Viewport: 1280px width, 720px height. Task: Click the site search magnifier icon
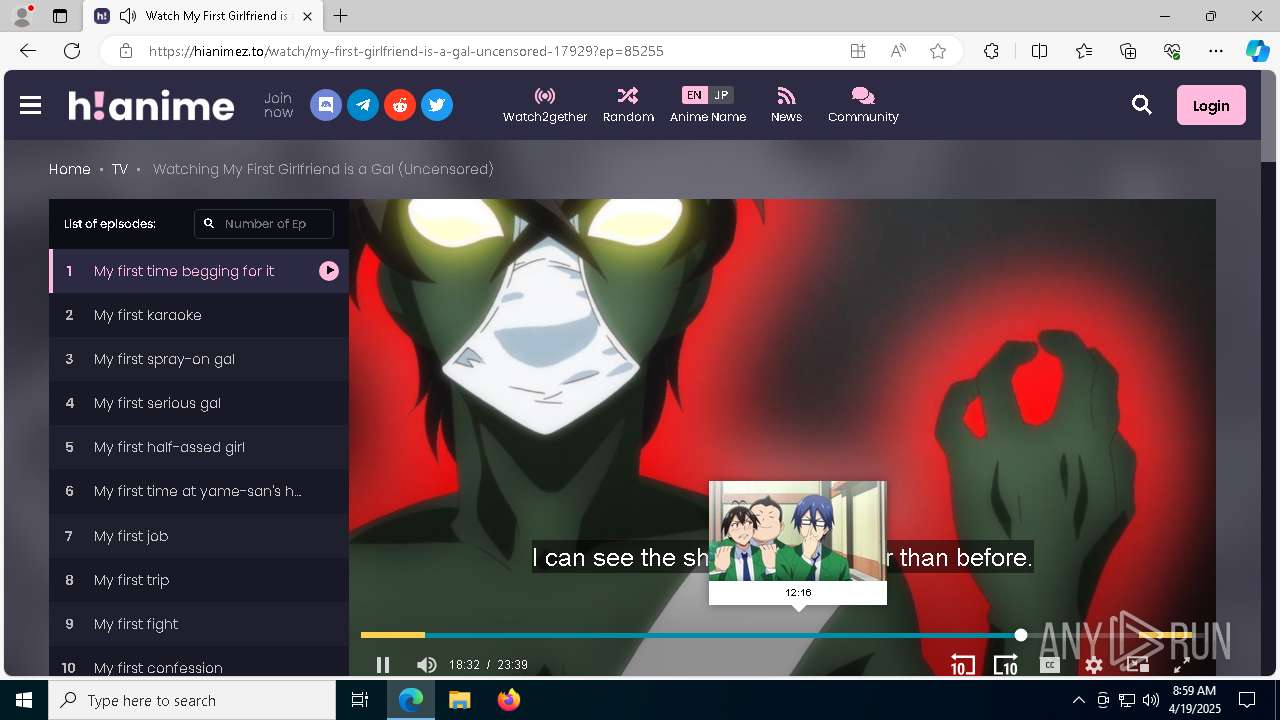[1142, 105]
